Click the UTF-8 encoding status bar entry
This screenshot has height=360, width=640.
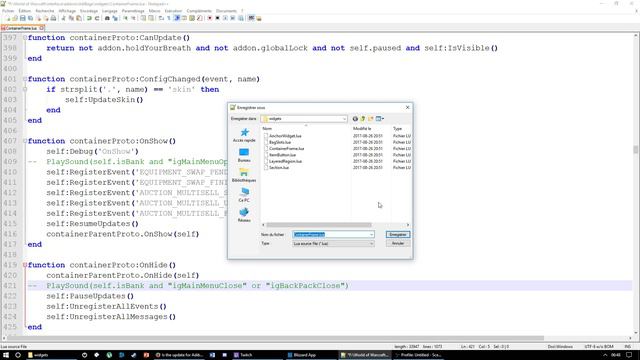pos(599,347)
